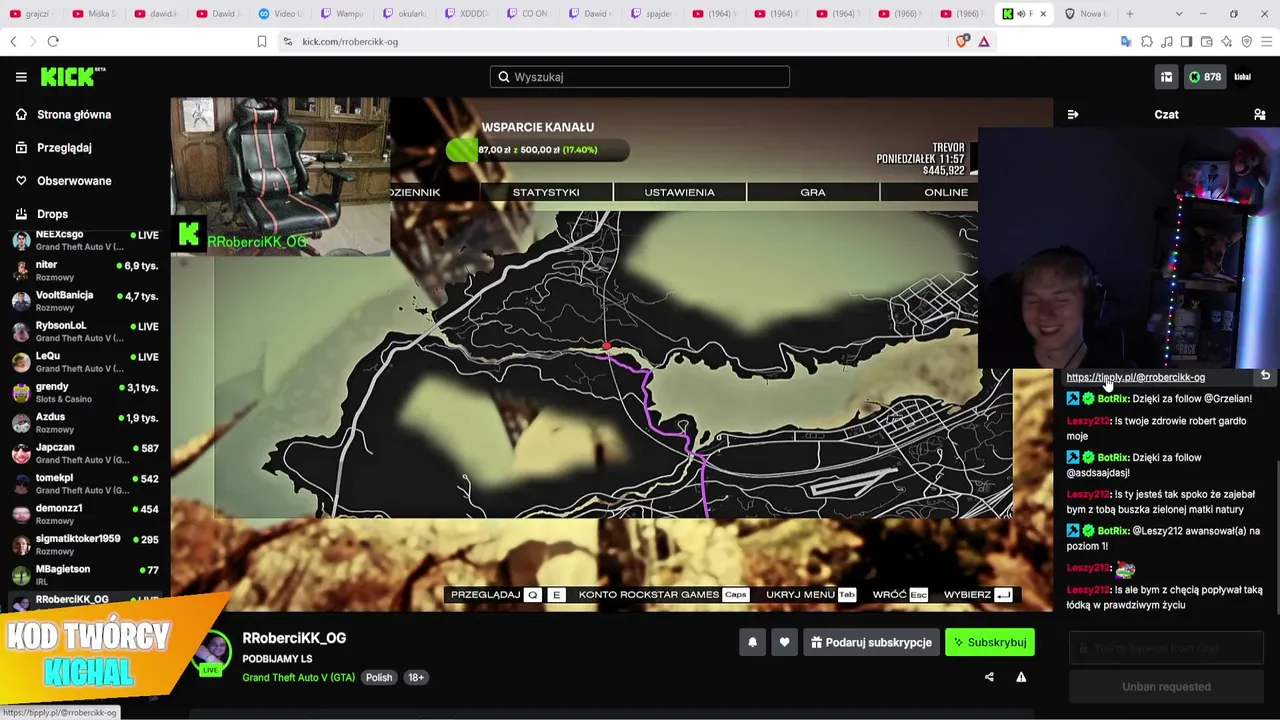Click the USTAWIENIA tab in game menu
This screenshot has width=1280, height=720.
tap(679, 192)
